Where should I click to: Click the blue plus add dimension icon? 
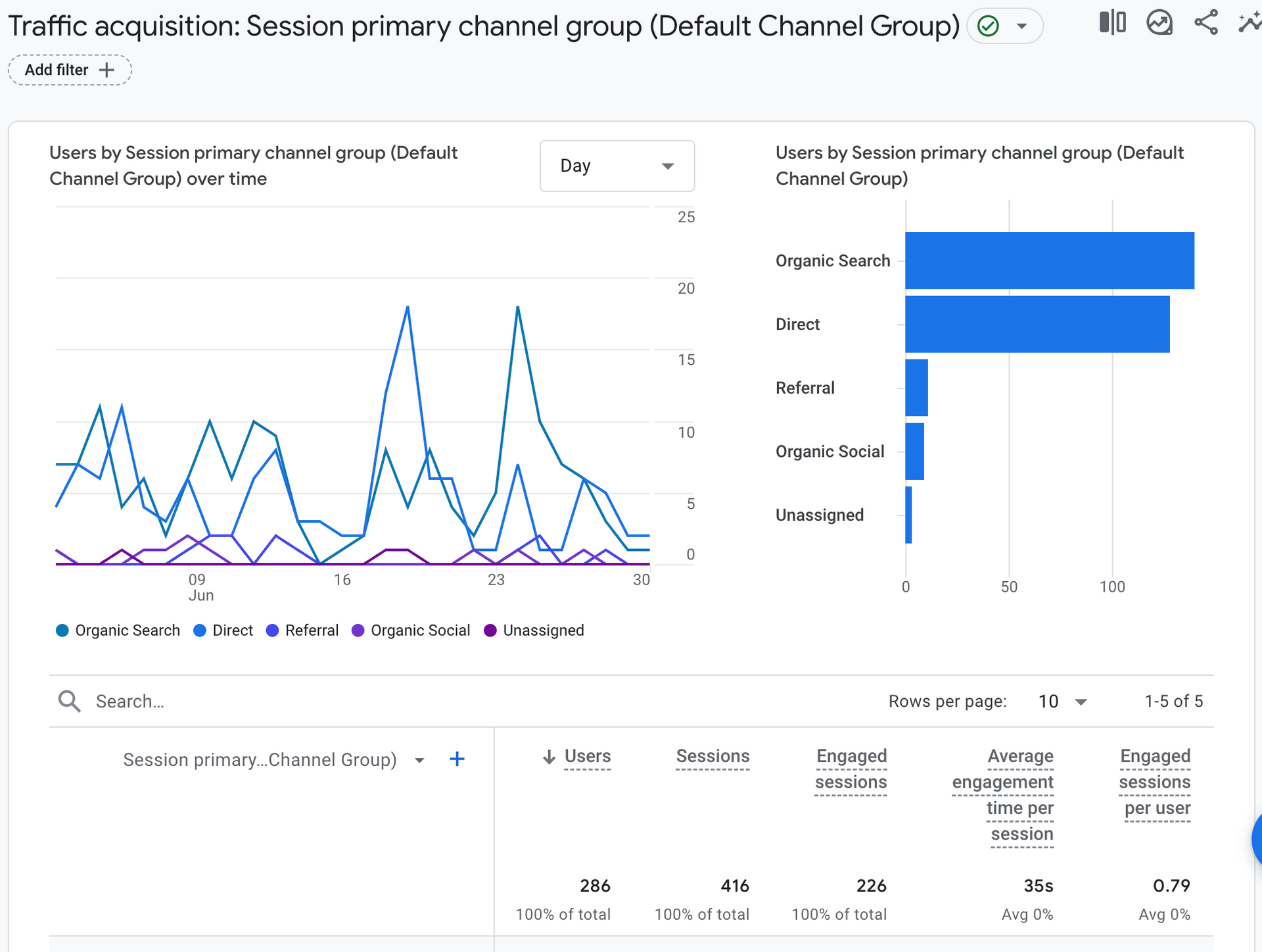(x=457, y=759)
